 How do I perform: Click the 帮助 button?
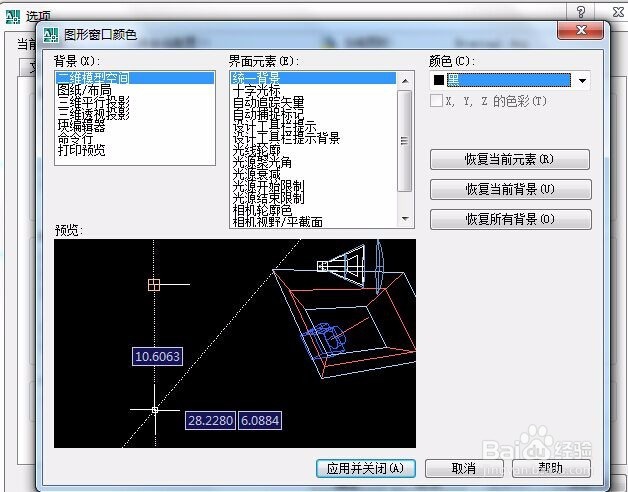coord(552,468)
